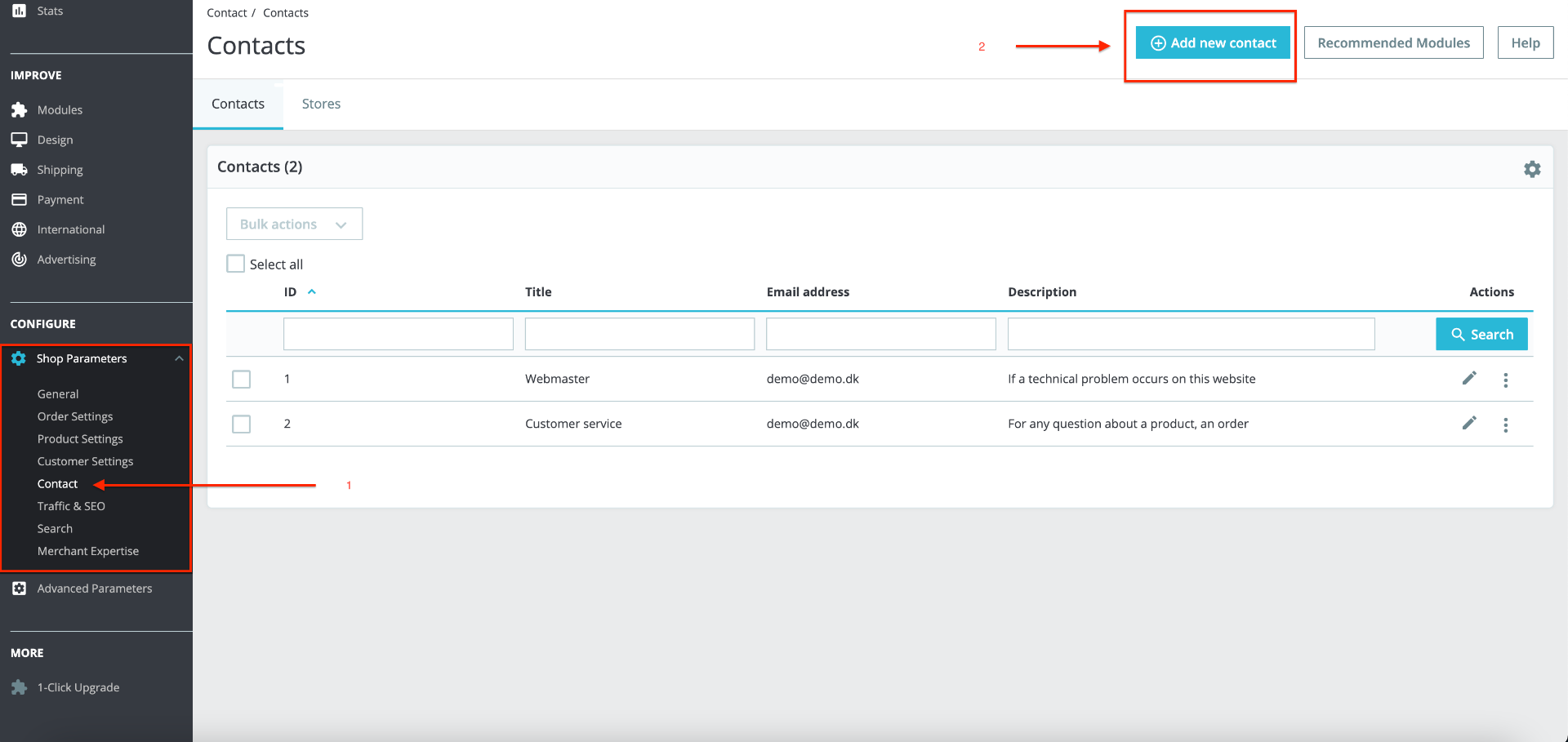Viewport: 1568px width, 742px height.
Task: Click the Advanced Parameters icon
Action: pyautogui.click(x=20, y=589)
